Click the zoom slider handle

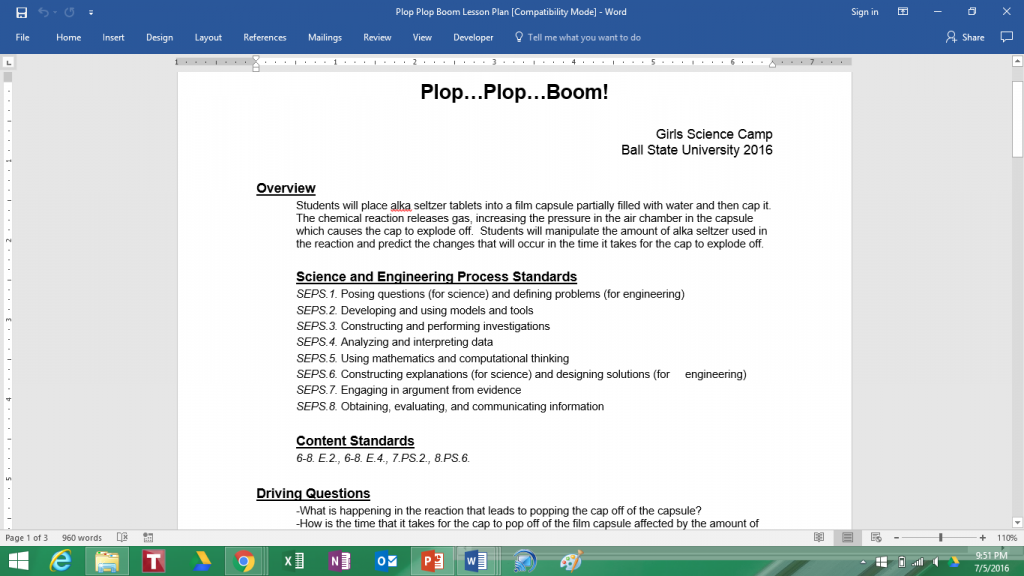pyautogui.click(x=940, y=538)
